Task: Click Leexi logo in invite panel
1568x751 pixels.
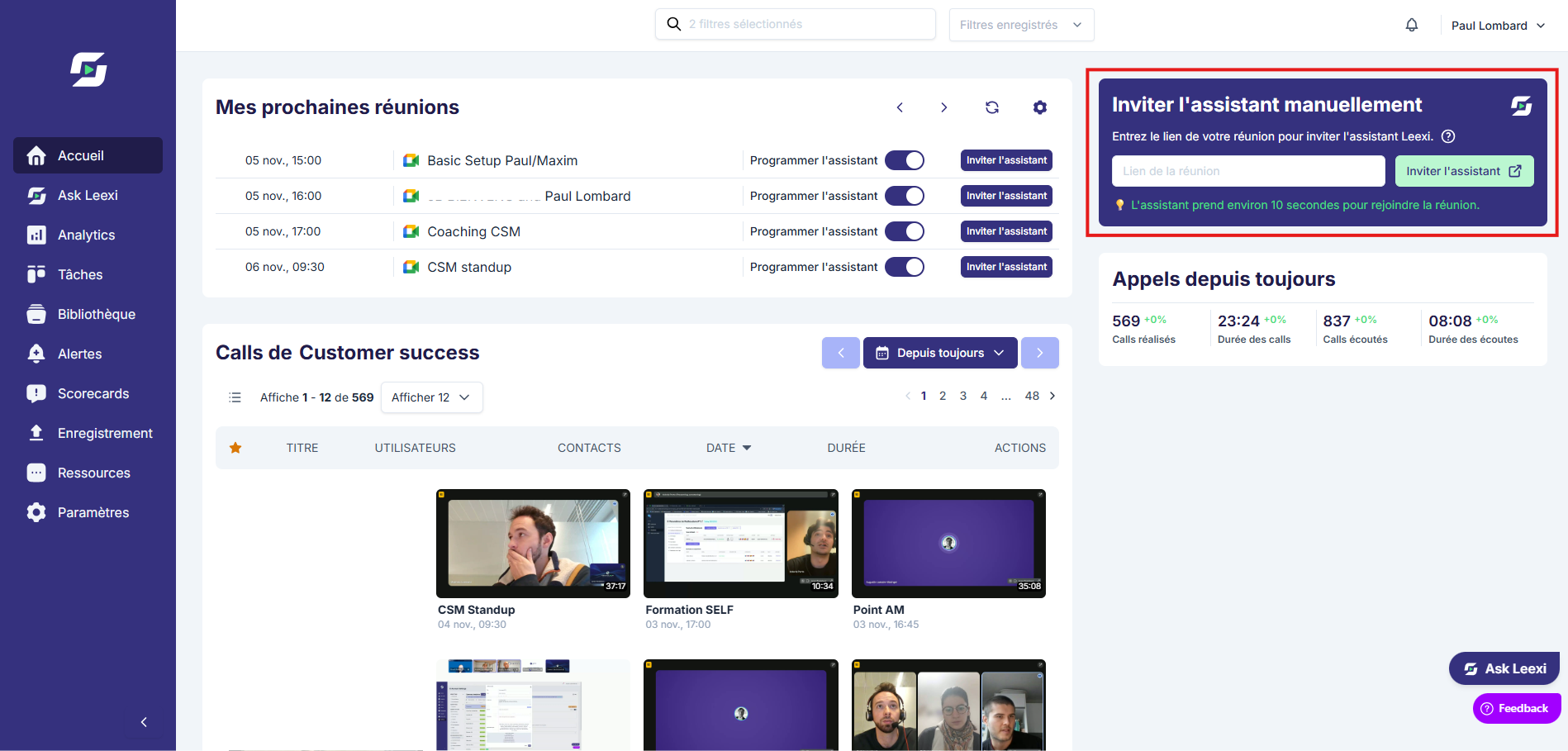Action: pos(1522,106)
